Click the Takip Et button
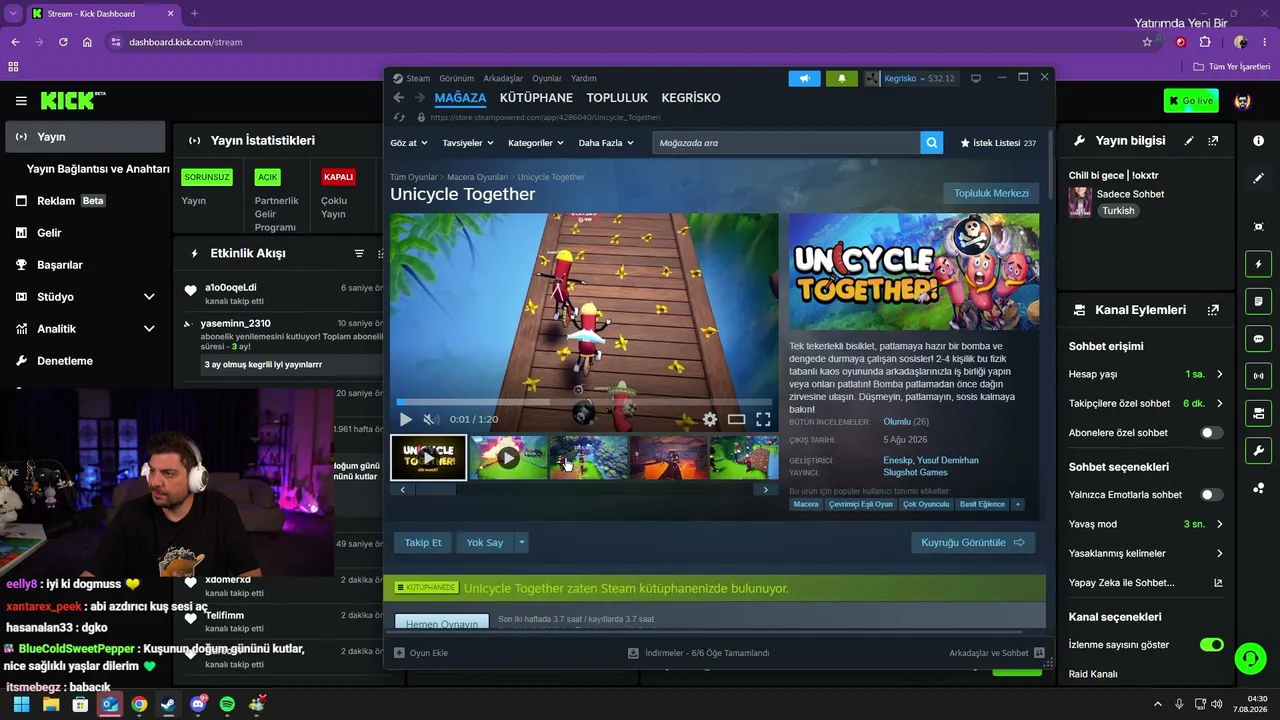 click(x=423, y=543)
